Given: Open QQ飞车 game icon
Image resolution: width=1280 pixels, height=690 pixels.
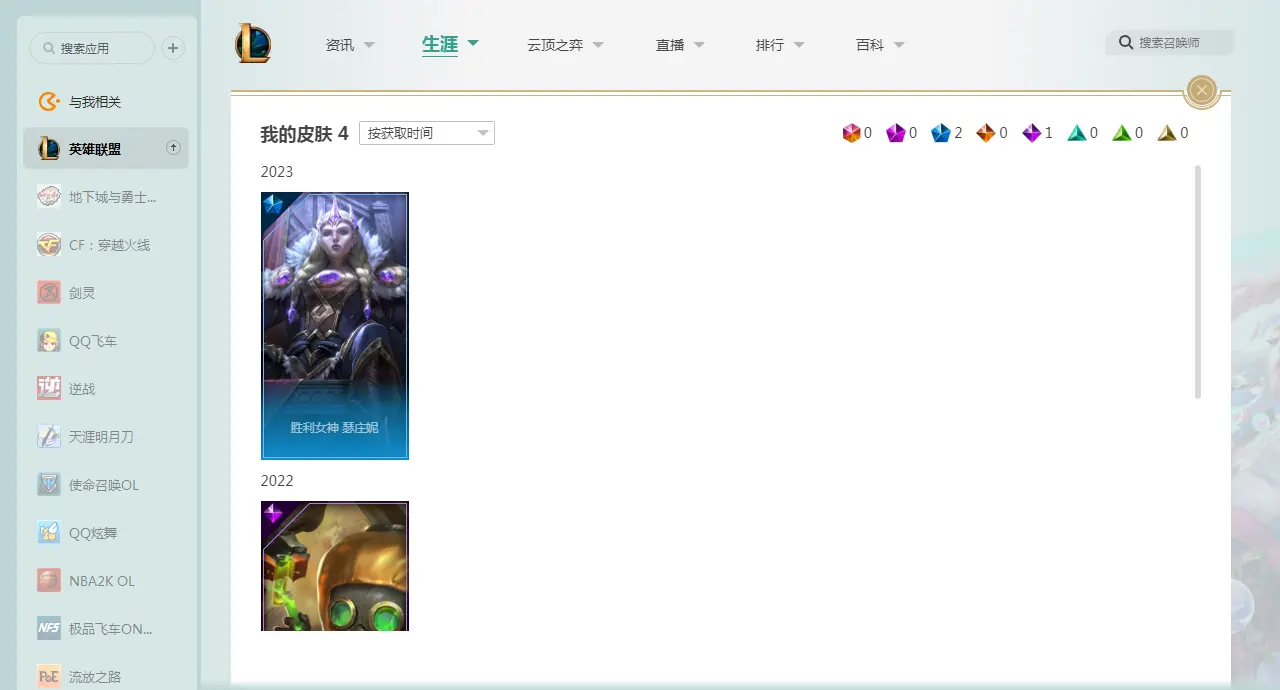Looking at the screenshot, I should [49, 341].
